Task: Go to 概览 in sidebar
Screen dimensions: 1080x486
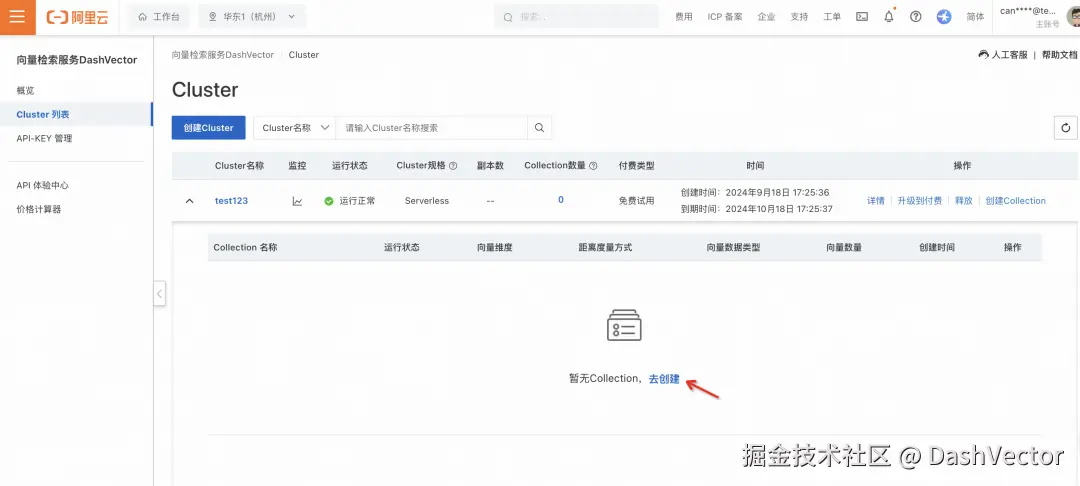Action: click(25, 90)
